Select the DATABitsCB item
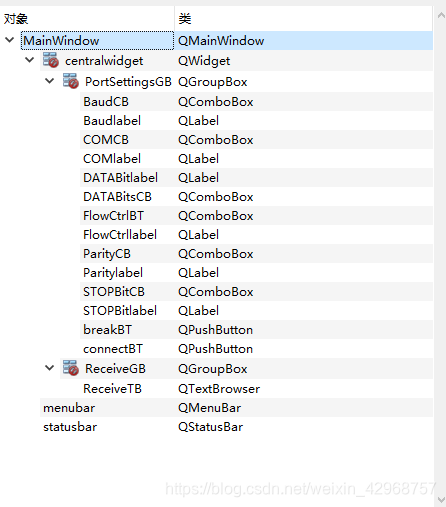The image size is (446, 507). click(117, 197)
